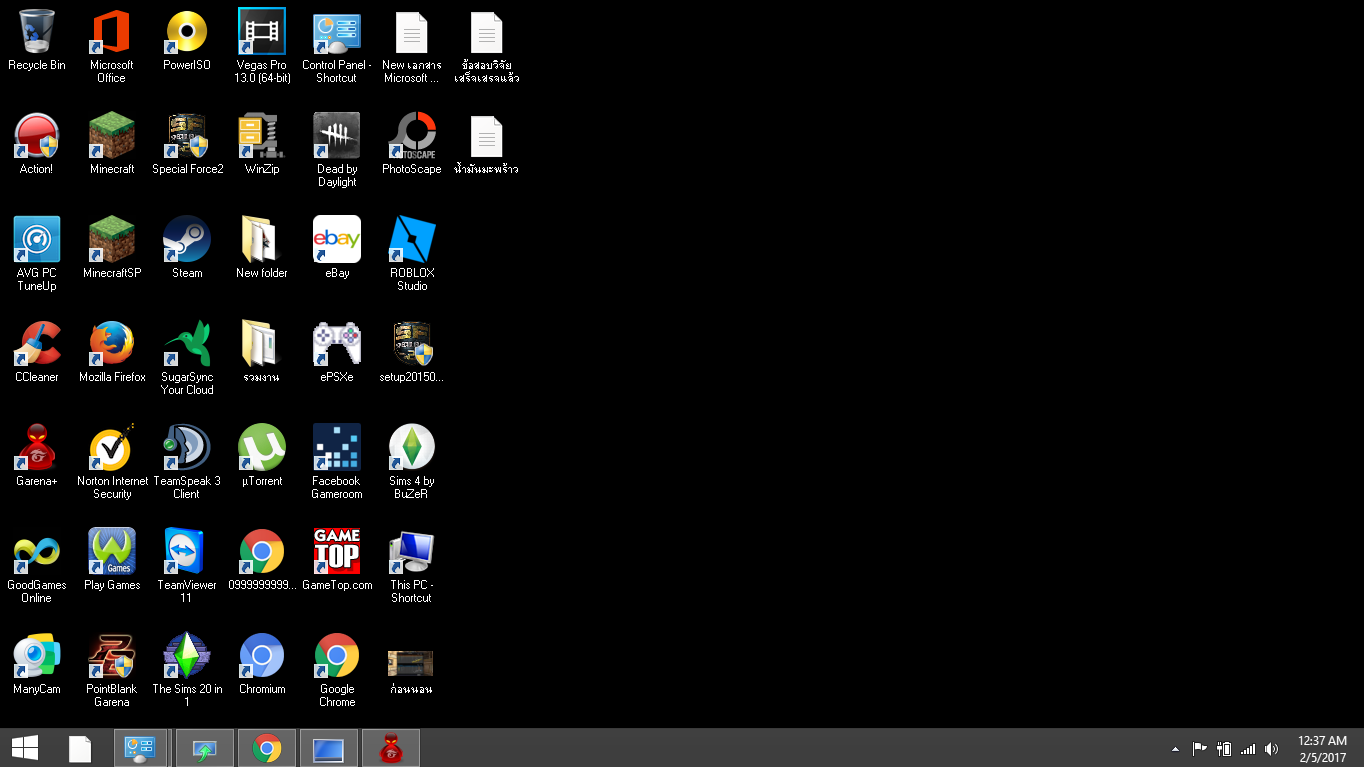1364x767 pixels.
Task: Click the blue screen taskbar button
Action: point(329,748)
